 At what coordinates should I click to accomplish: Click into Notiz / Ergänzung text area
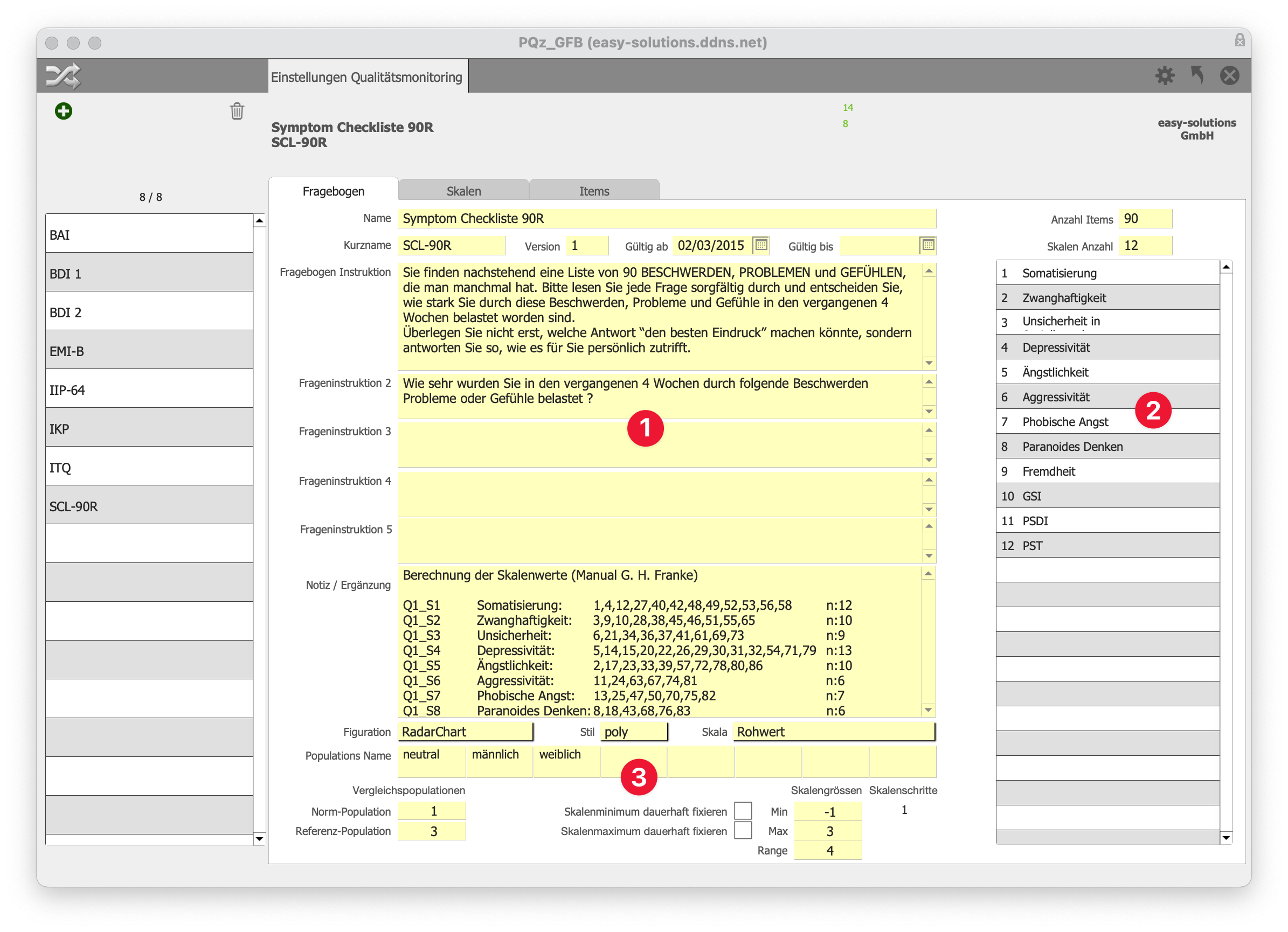(x=660, y=642)
